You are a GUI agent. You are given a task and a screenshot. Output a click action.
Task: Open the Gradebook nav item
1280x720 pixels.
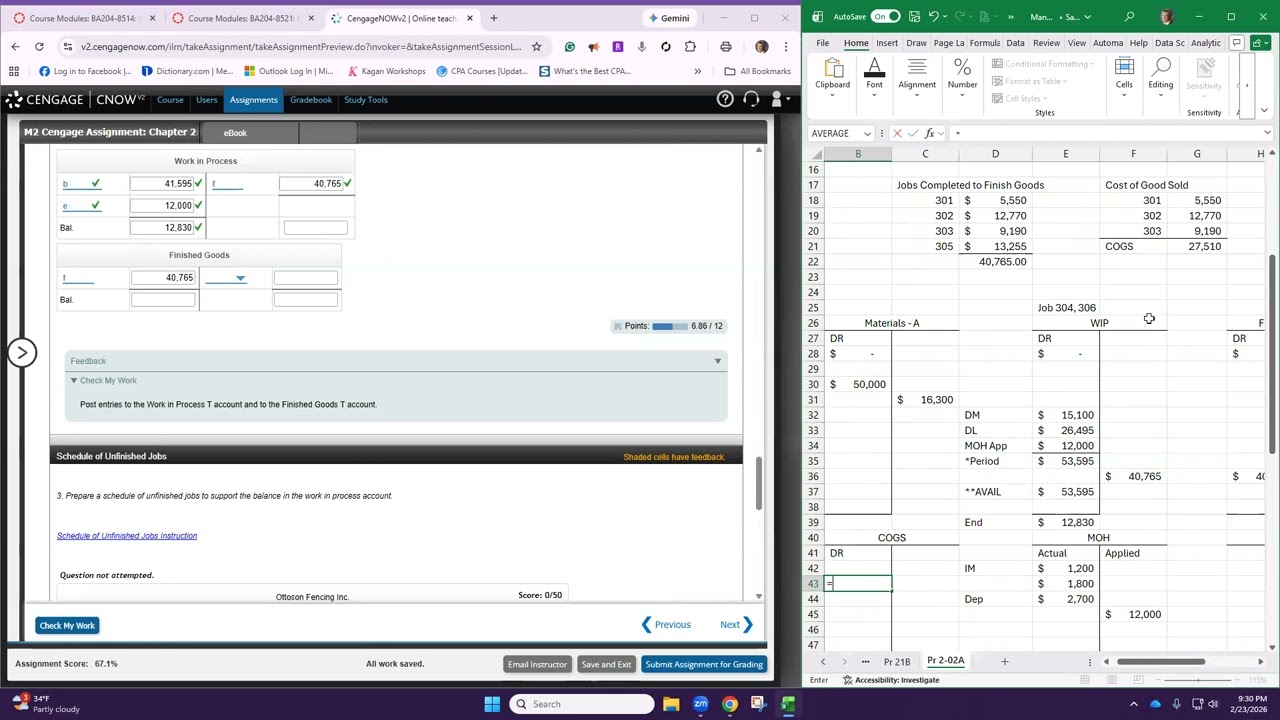(310, 100)
